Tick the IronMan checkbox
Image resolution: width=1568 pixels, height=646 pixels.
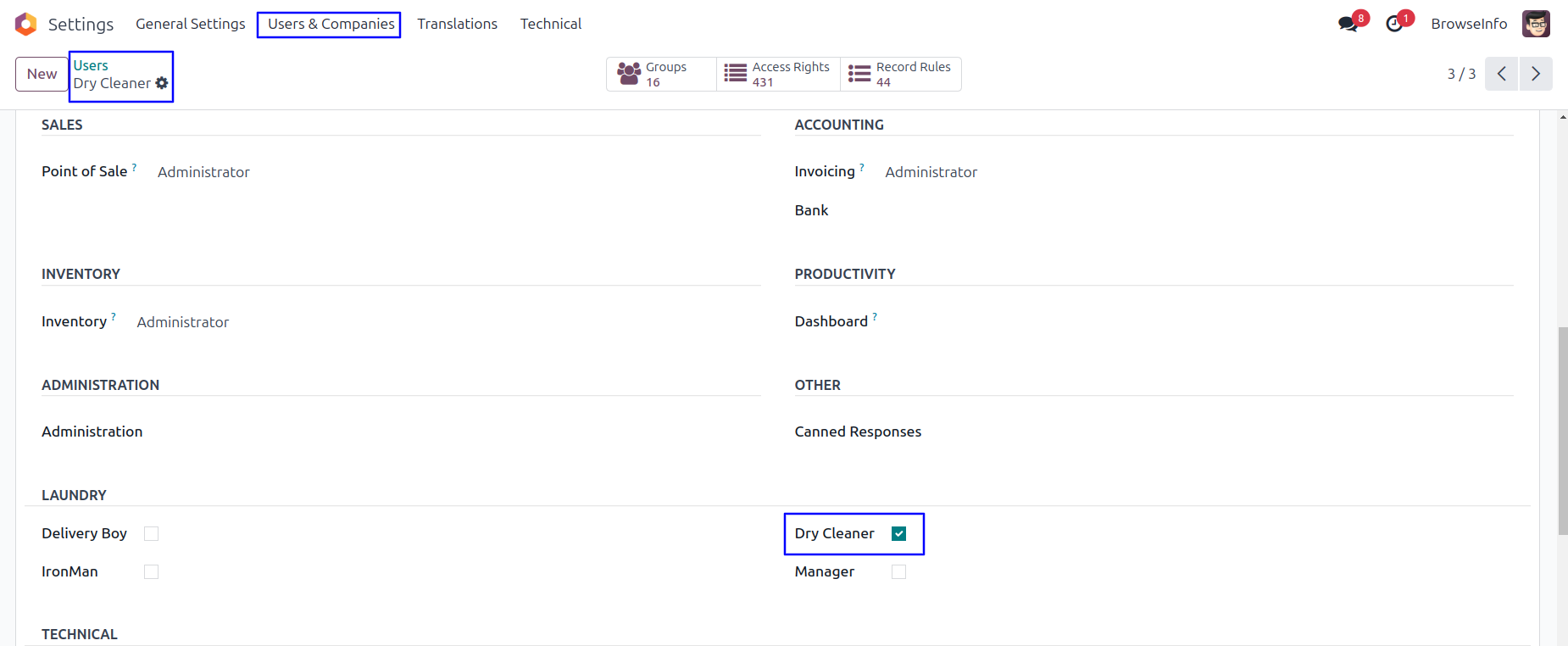tap(152, 571)
